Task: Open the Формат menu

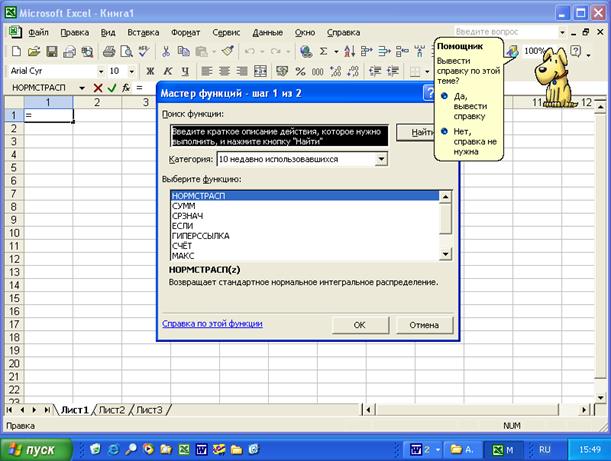Action: [x=185, y=32]
